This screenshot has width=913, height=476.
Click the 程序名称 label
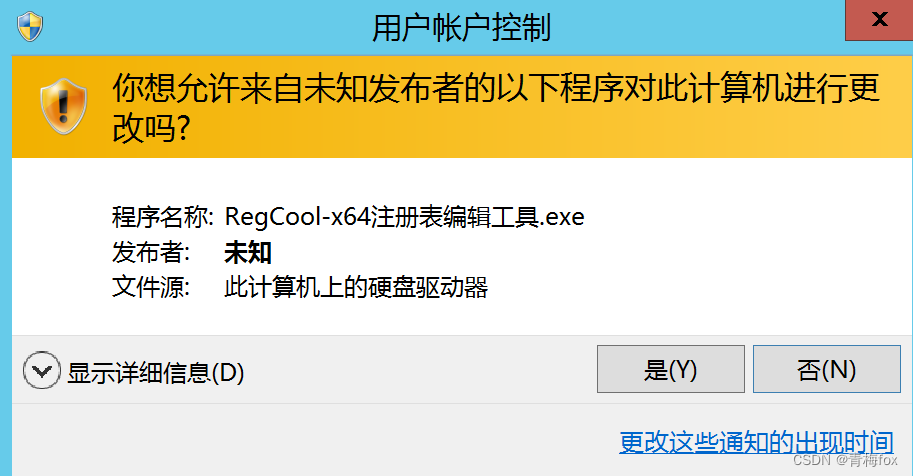tap(162, 217)
